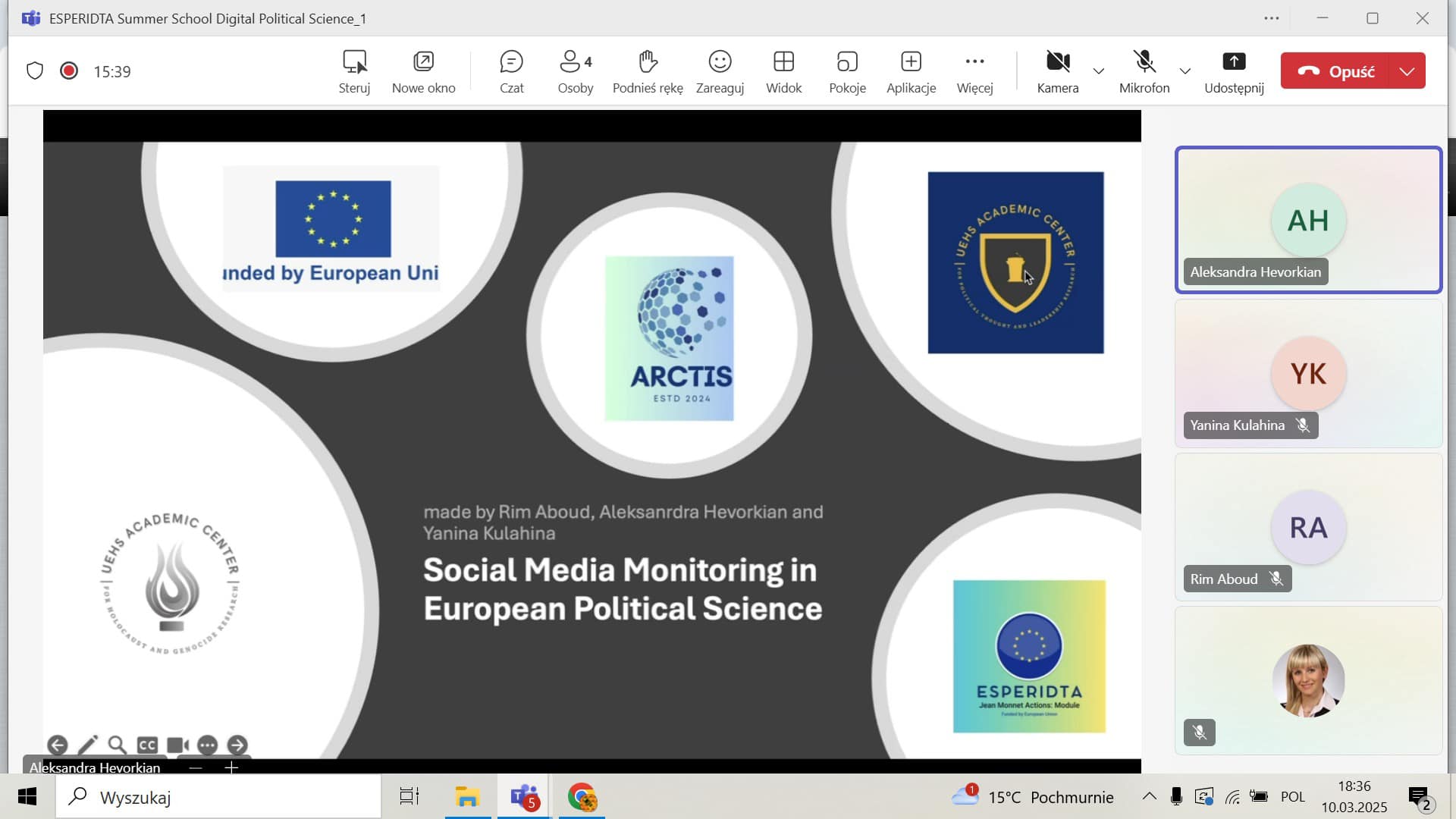This screenshot has height=819, width=1456.
Task: Select Aleksandra Hevorkian participant tile
Action: click(x=1308, y=220)
